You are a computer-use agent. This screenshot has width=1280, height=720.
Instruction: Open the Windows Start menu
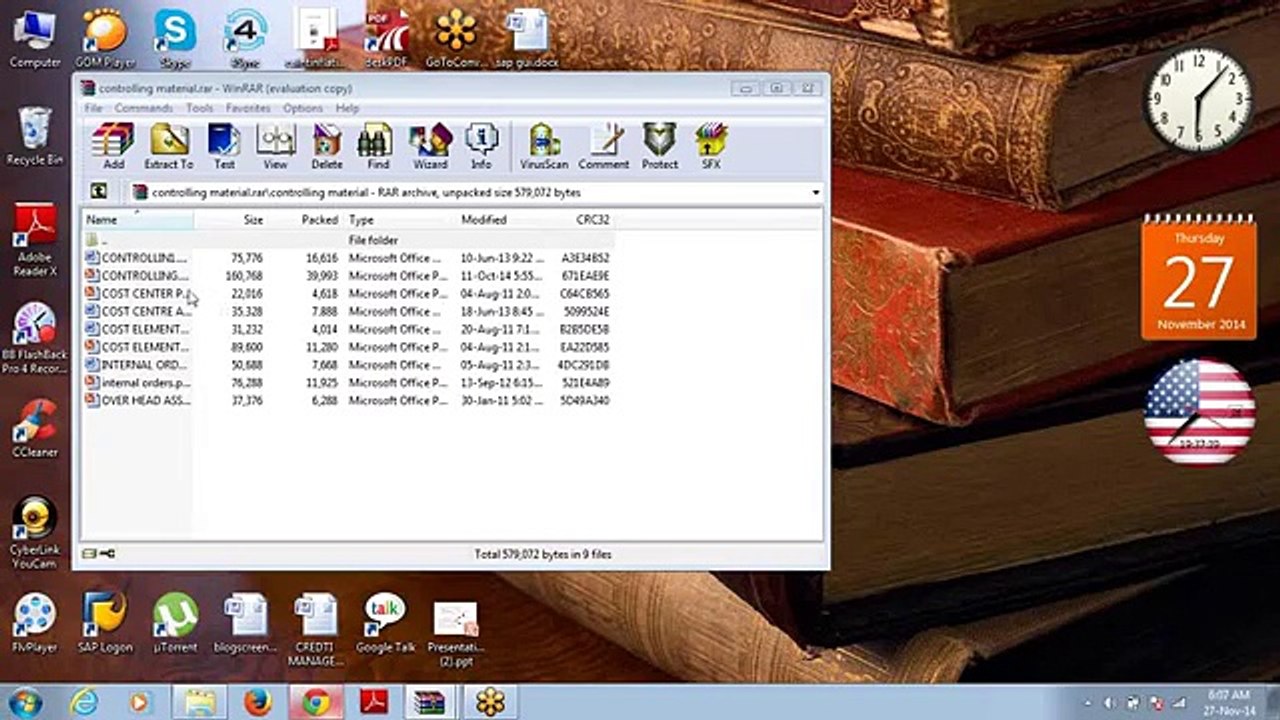tap(24, 702)
